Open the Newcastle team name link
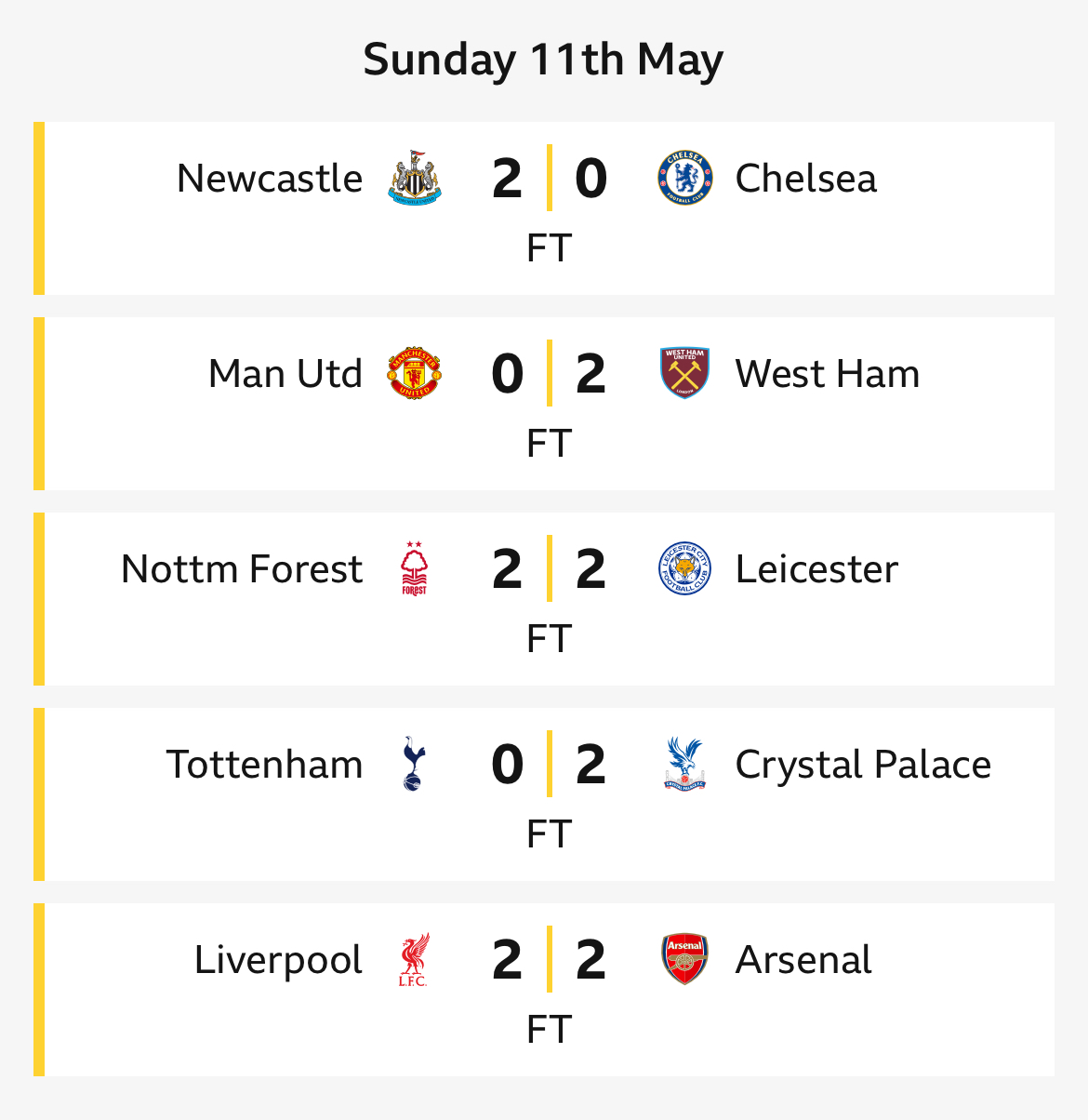The height and width of the screenshot is (1120, 1088). click(270, 178)
